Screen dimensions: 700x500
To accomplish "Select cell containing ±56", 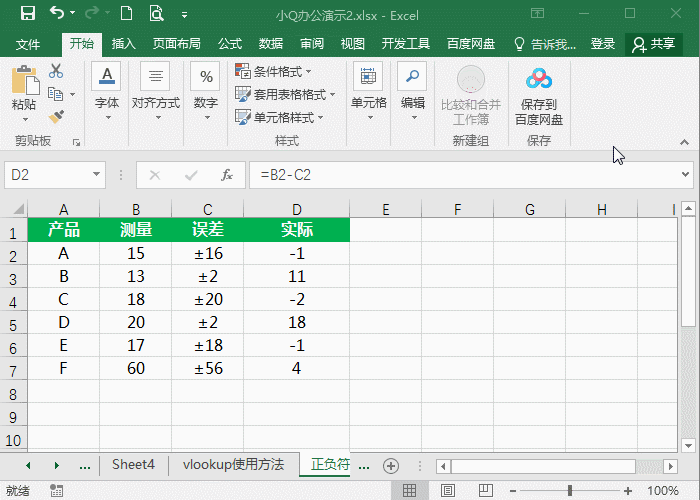I will [208, 368].
